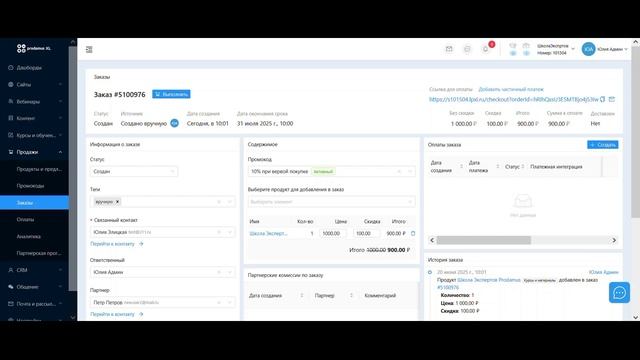Click the Создать button in Оплаты заказа
This screenshot has height=360, width=640.
coord(603,145)
